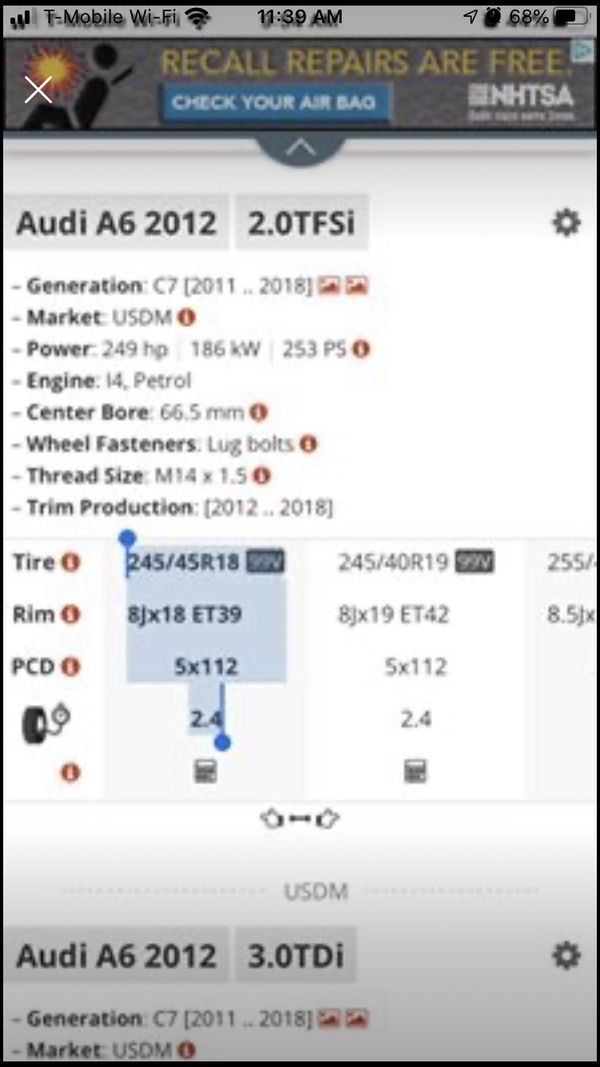Tap the info icon beside Center Bore
The height and width of the screenshot is (1067, 600).
[x=258, y=412]
